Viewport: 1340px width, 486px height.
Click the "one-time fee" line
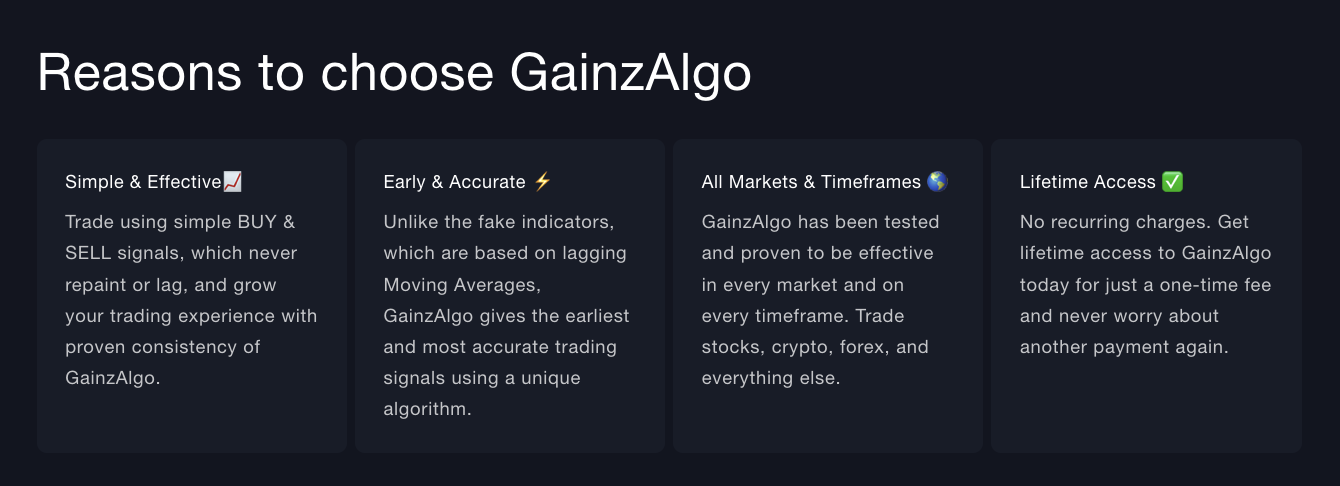click(1214, 285)
